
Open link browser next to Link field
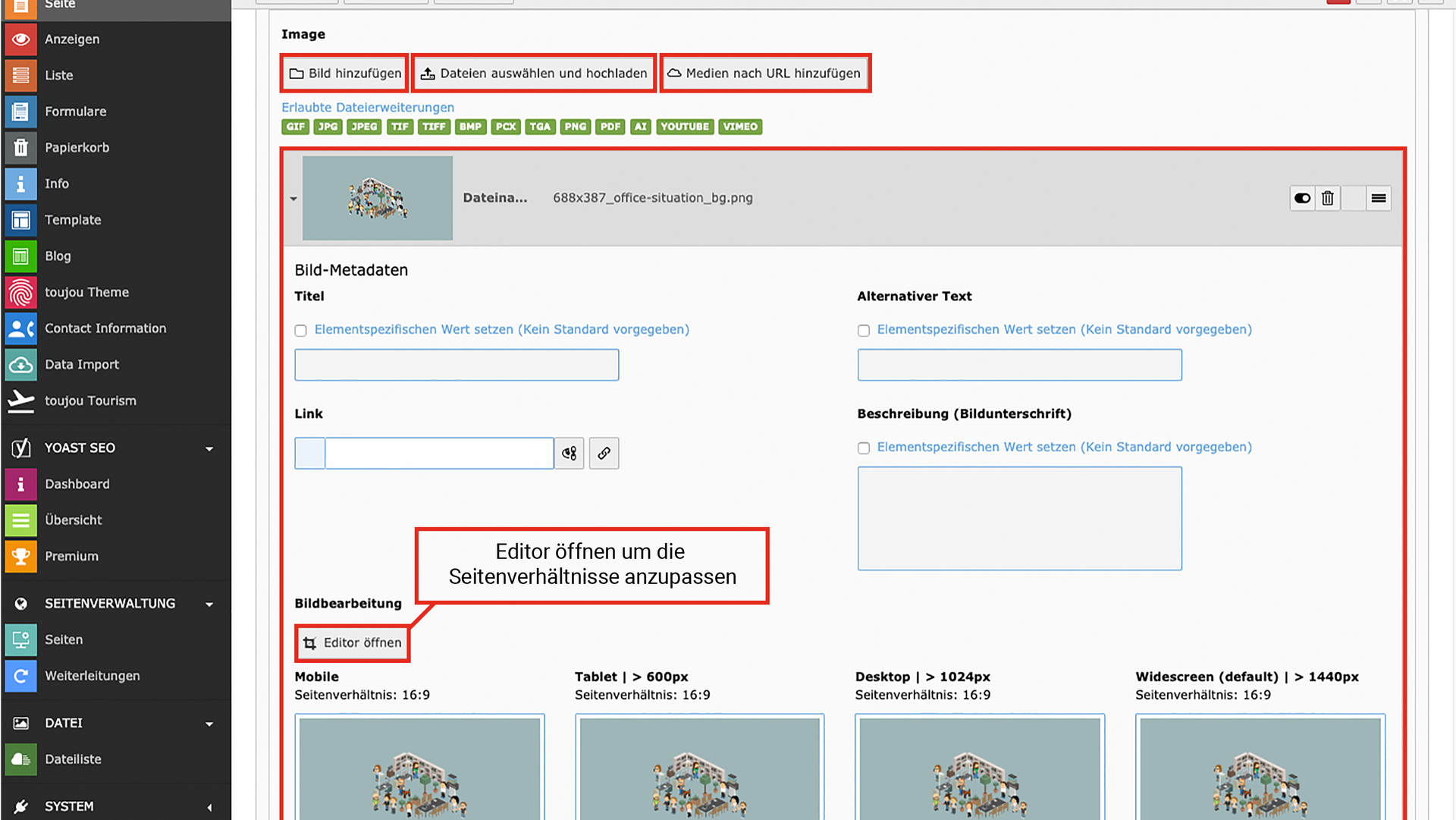[604, 453]
